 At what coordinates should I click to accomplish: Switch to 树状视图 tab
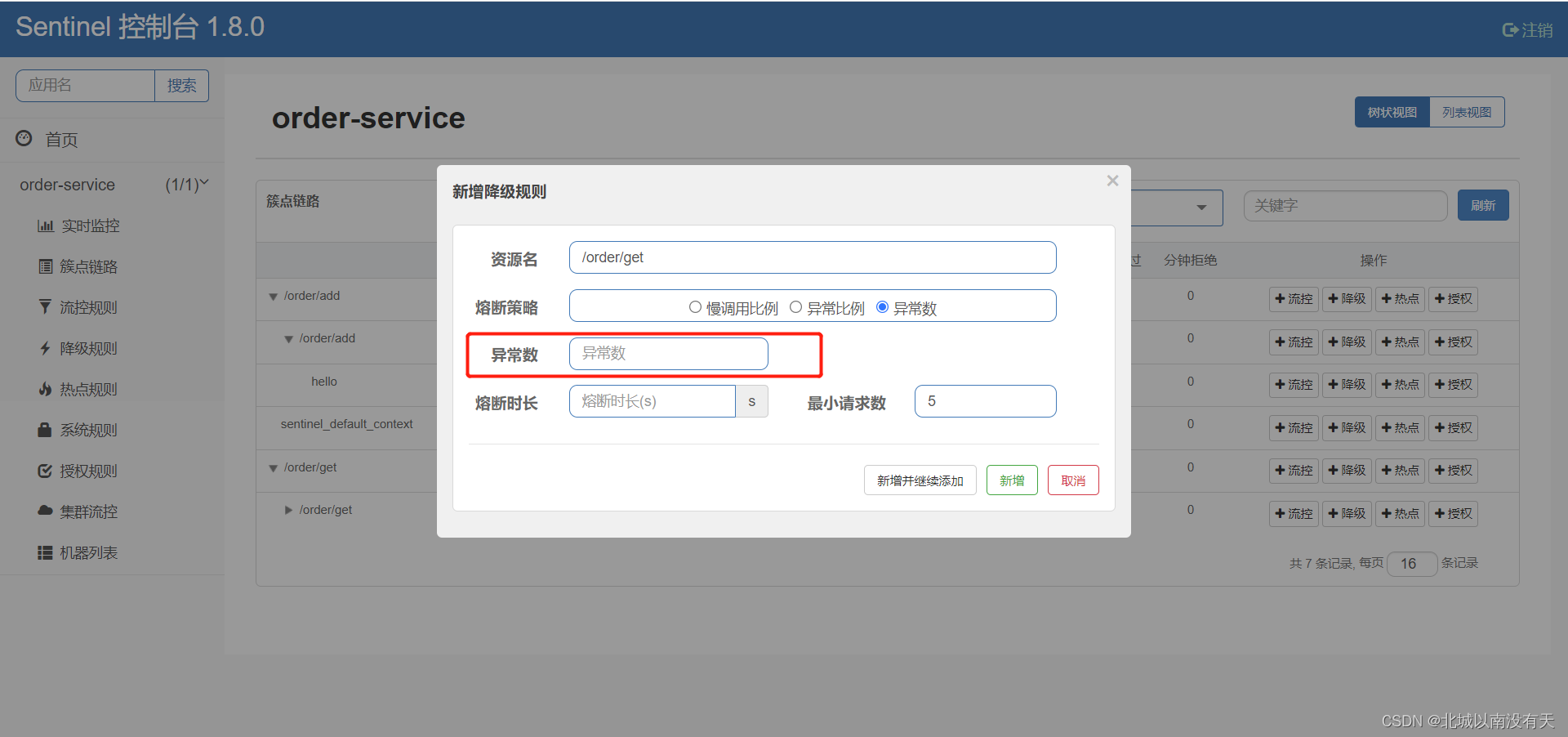1392,112
